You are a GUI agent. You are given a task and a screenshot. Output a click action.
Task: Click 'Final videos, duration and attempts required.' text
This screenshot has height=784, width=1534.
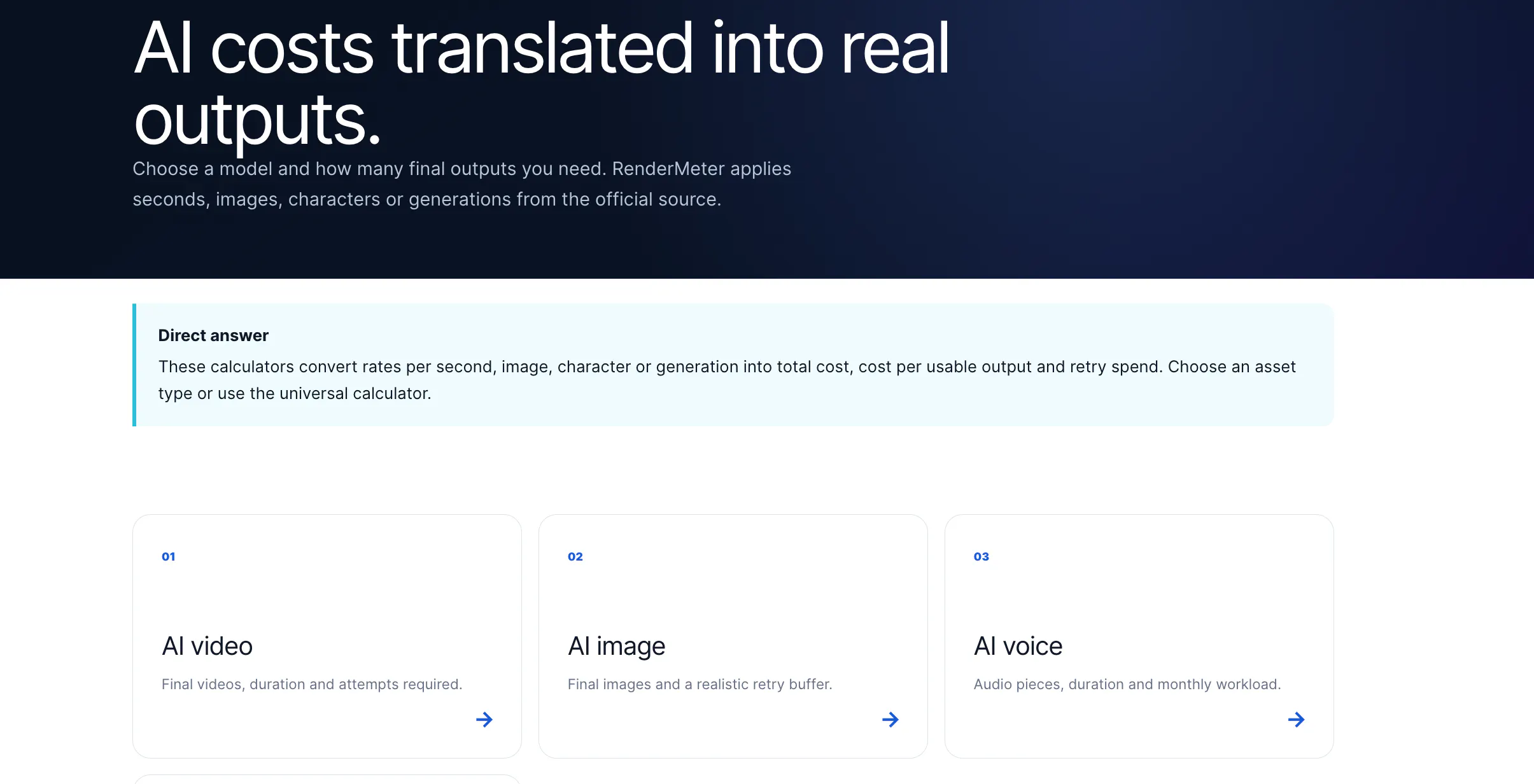[x=312, y=684]
